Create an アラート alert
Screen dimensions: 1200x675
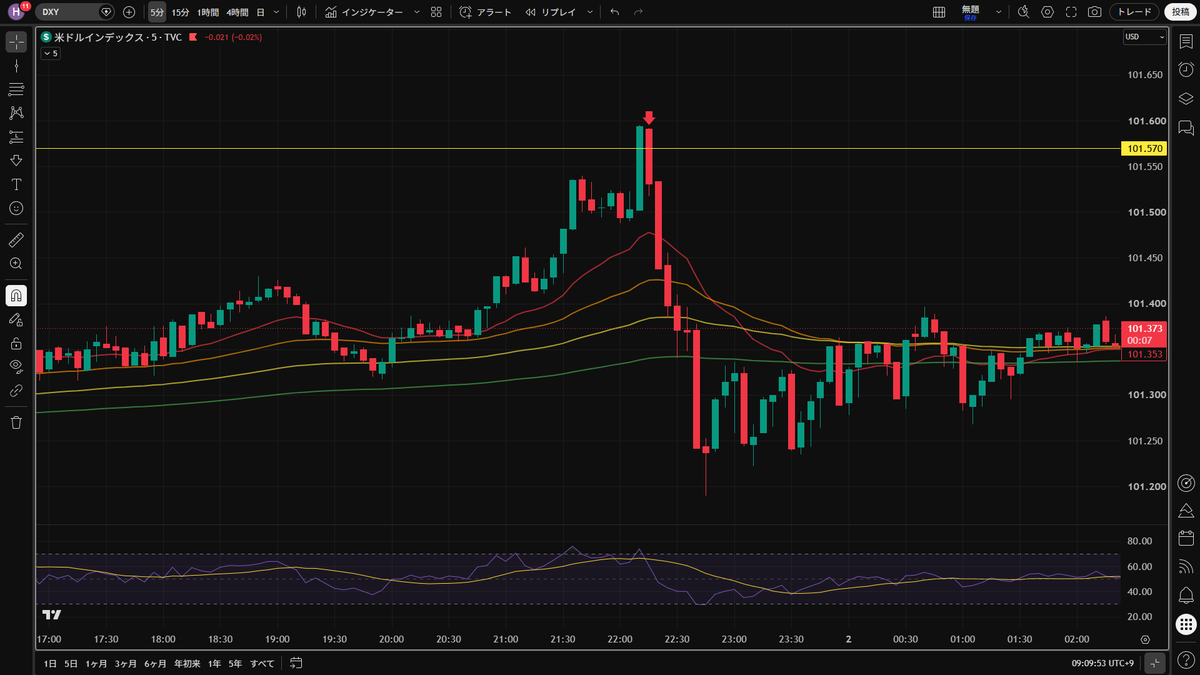pos(486,12)
